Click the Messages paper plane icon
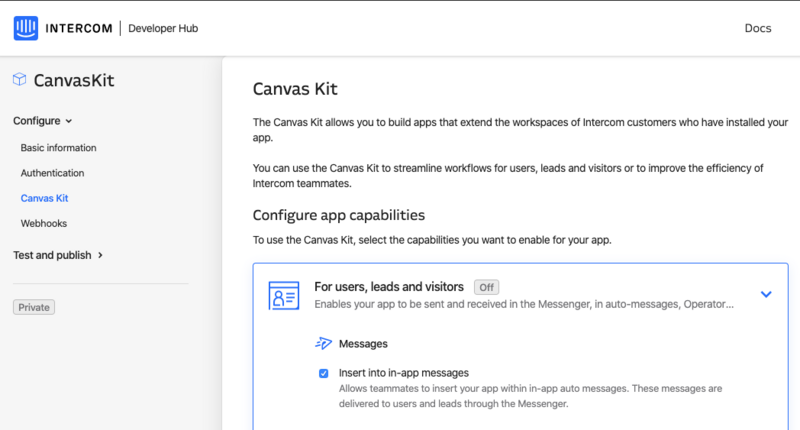Image resolution: width=800 pixels, height=430 pixels. click(323, 344)
